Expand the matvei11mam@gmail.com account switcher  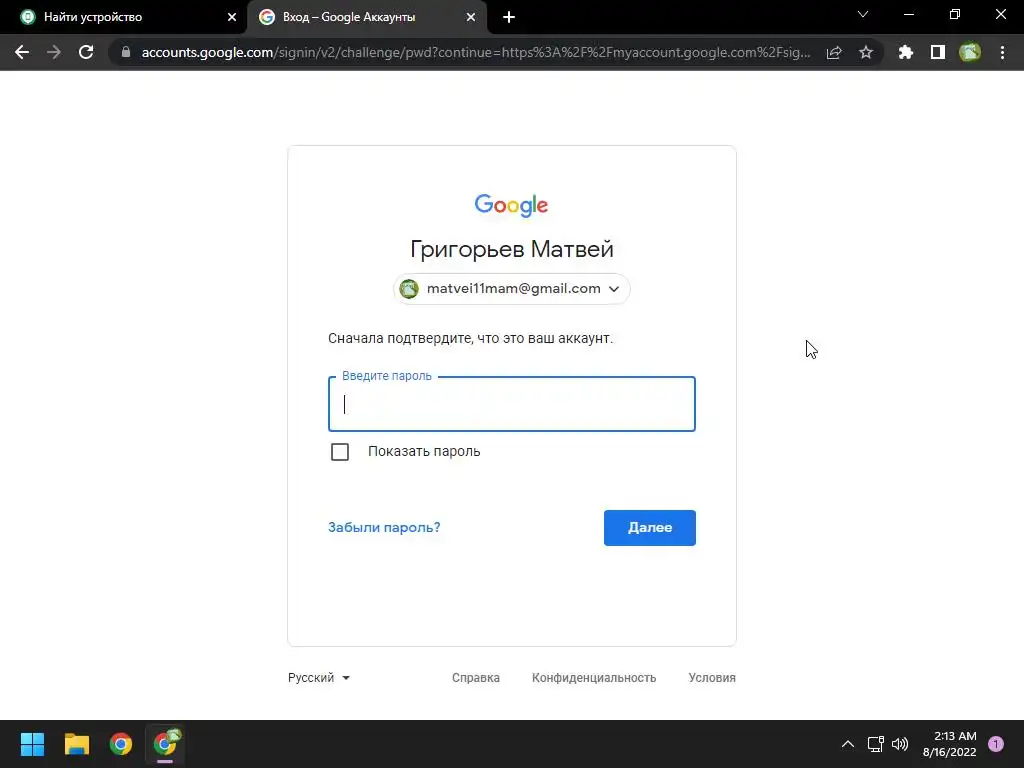[x=511, y=289]
